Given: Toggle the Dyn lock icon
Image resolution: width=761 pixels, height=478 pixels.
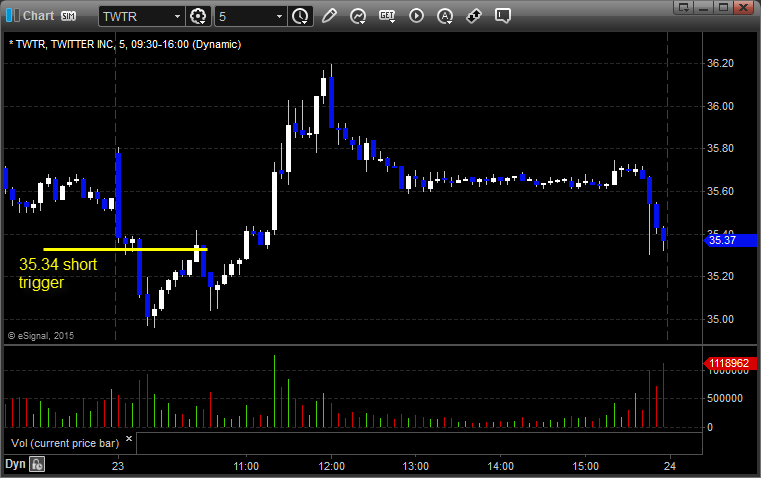Looking at the screenshot, I should pyautogui.click(x=37, y=464).
